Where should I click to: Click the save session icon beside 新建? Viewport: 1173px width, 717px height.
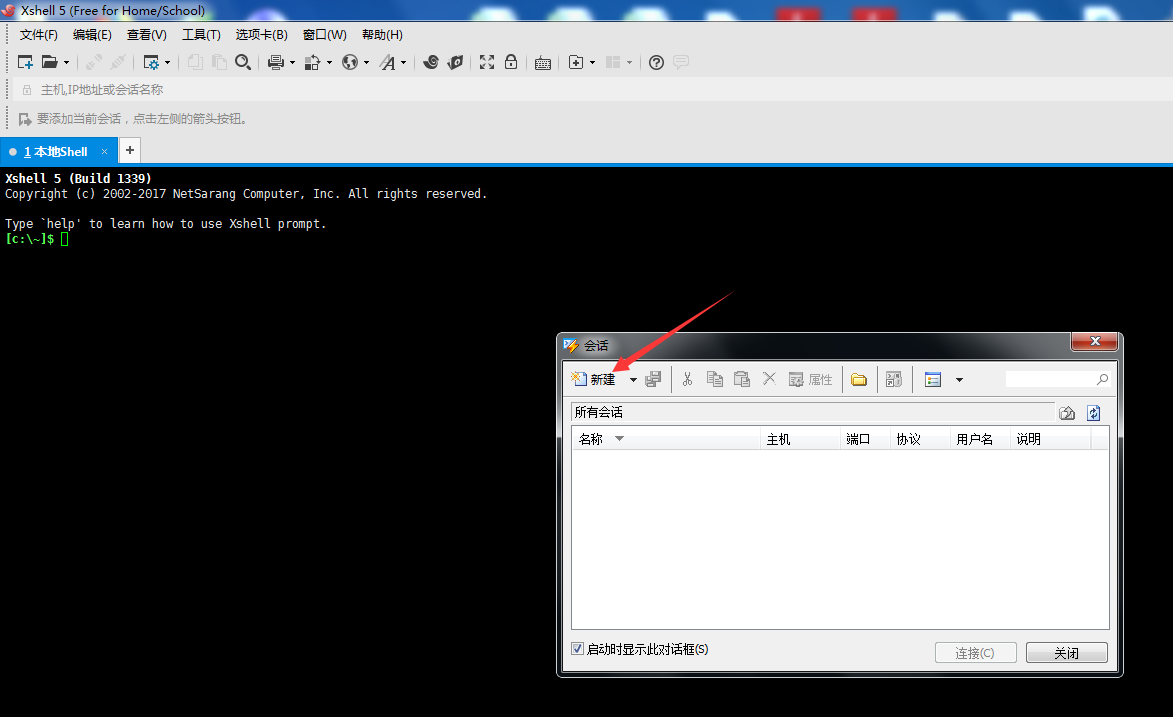click(653, 379)
